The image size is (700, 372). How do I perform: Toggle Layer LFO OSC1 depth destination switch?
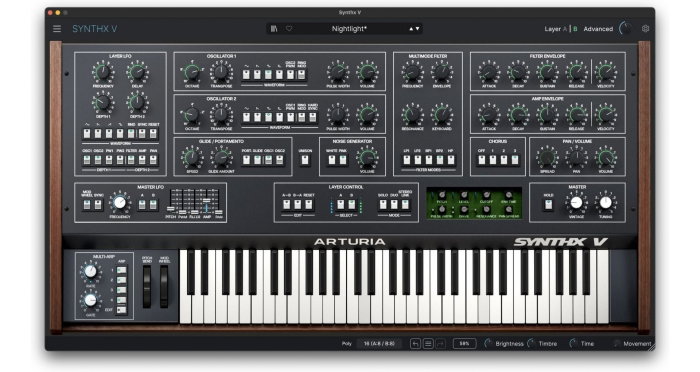(87, 160)
